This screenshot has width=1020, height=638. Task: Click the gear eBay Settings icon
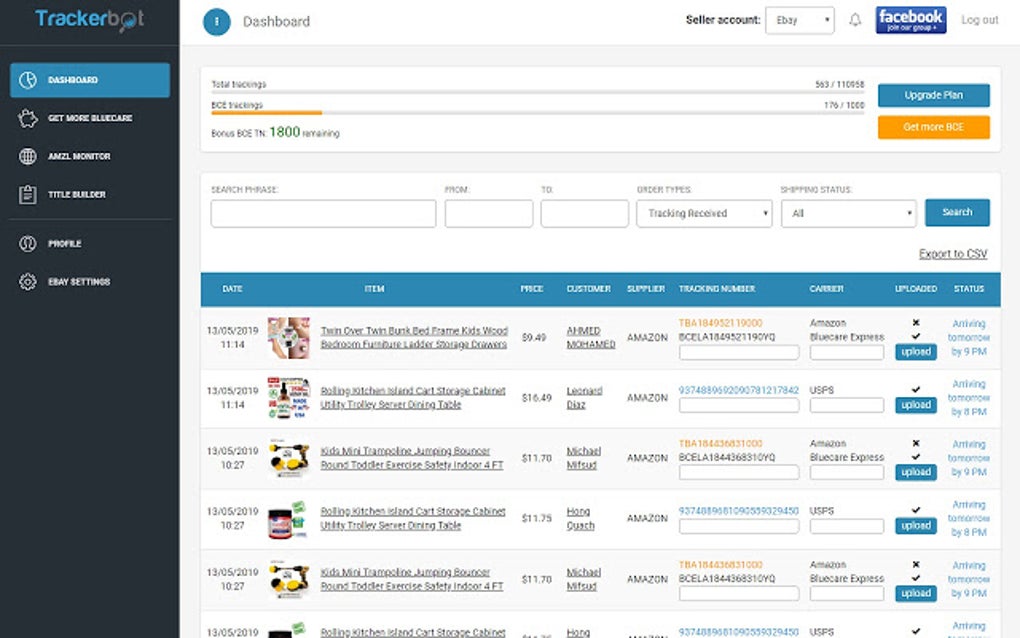pos(27,282)
